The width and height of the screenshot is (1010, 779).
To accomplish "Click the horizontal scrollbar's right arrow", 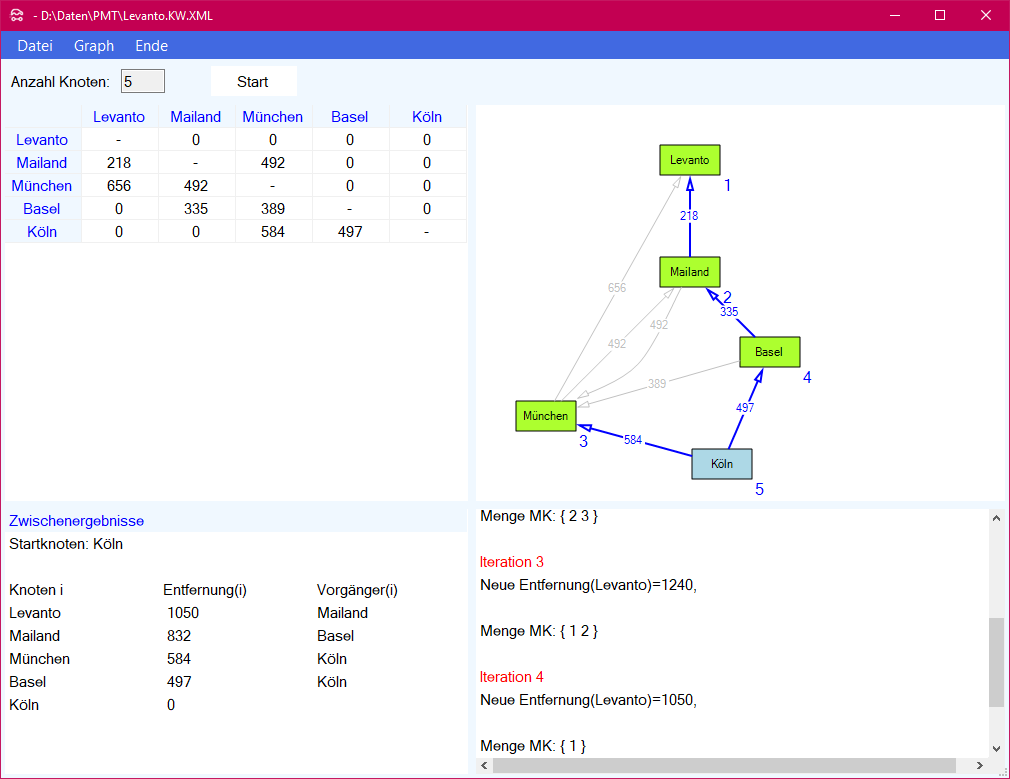I will coord(977,766).
